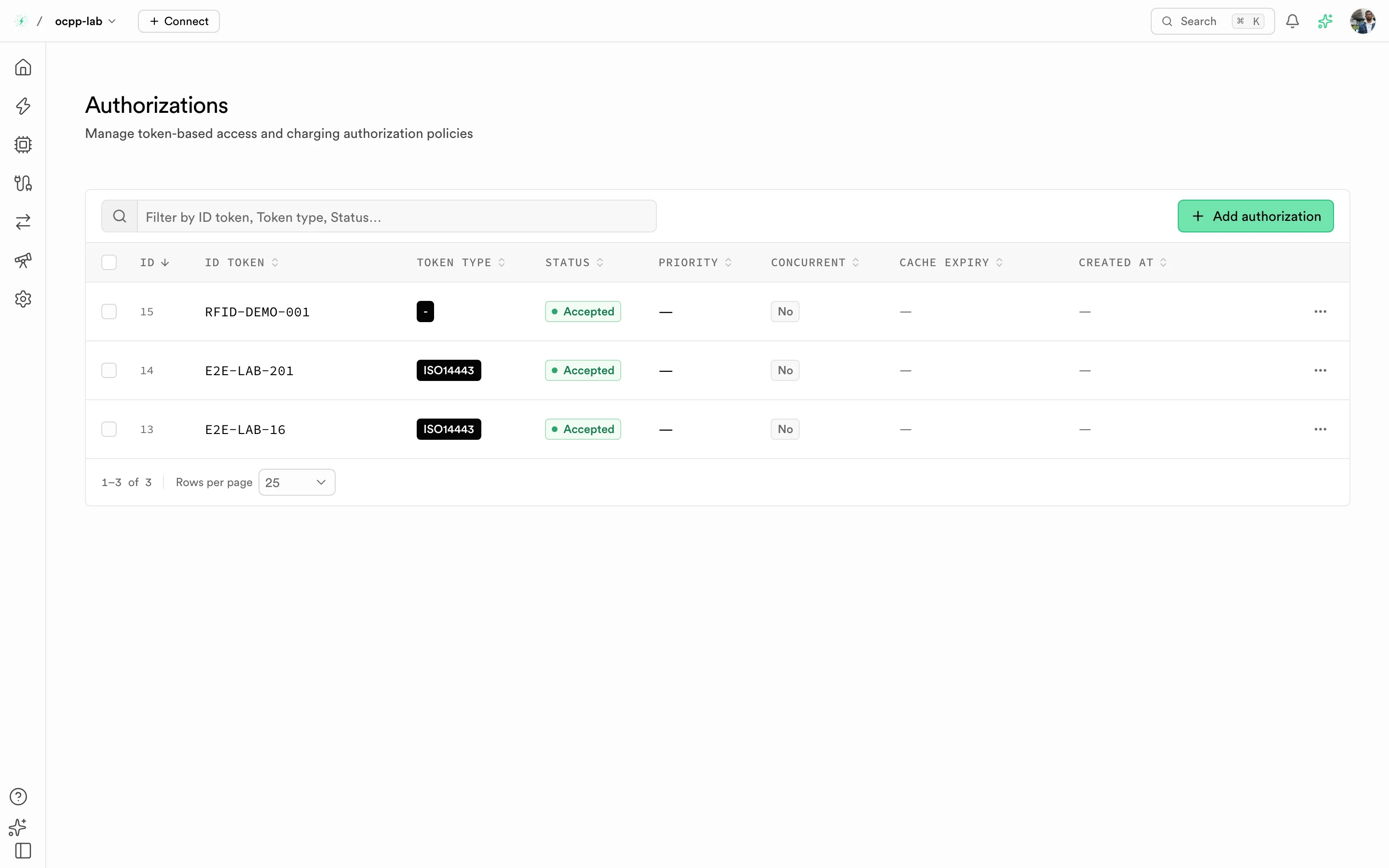Open the chip/processor sidebar icon
Viewport: 1389px width, 868px height.
[23, 144]
